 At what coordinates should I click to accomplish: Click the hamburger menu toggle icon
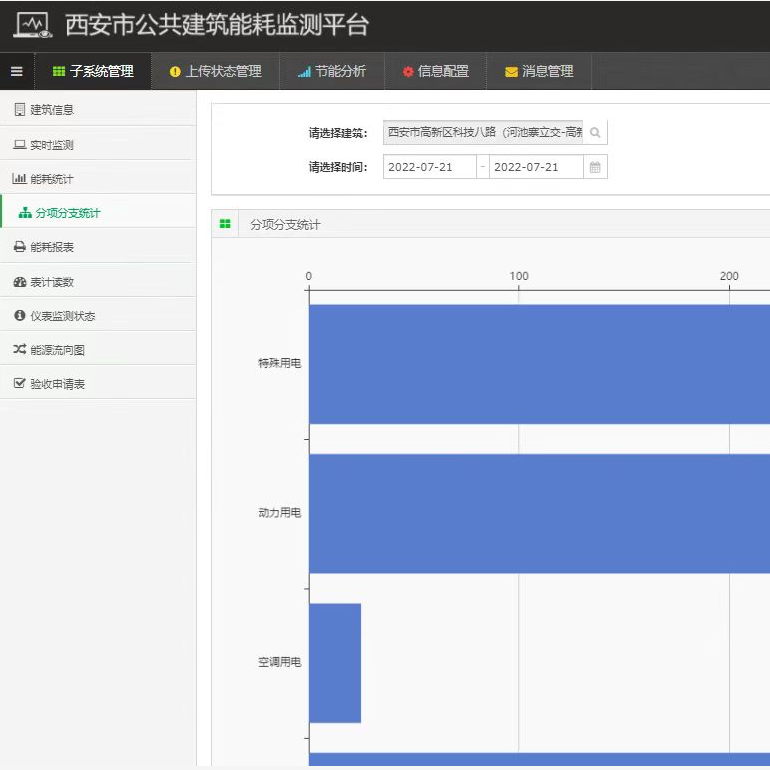(16, 71)
